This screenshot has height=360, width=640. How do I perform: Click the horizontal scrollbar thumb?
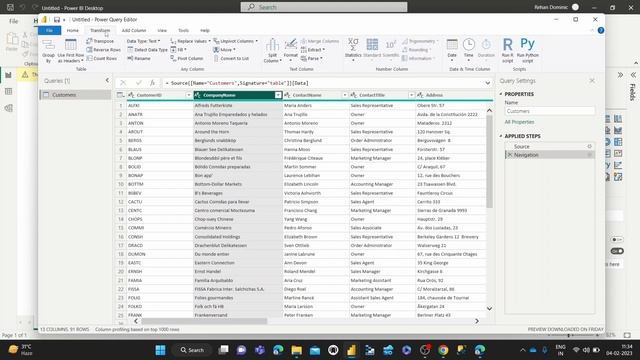tap(204, 321)
